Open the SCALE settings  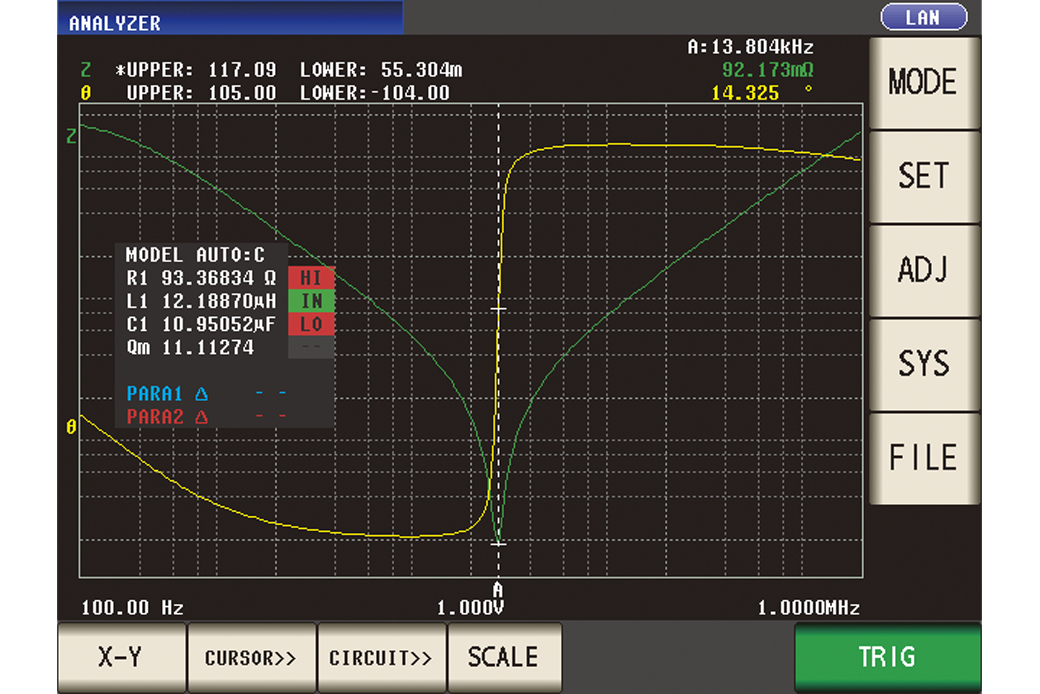505,657
